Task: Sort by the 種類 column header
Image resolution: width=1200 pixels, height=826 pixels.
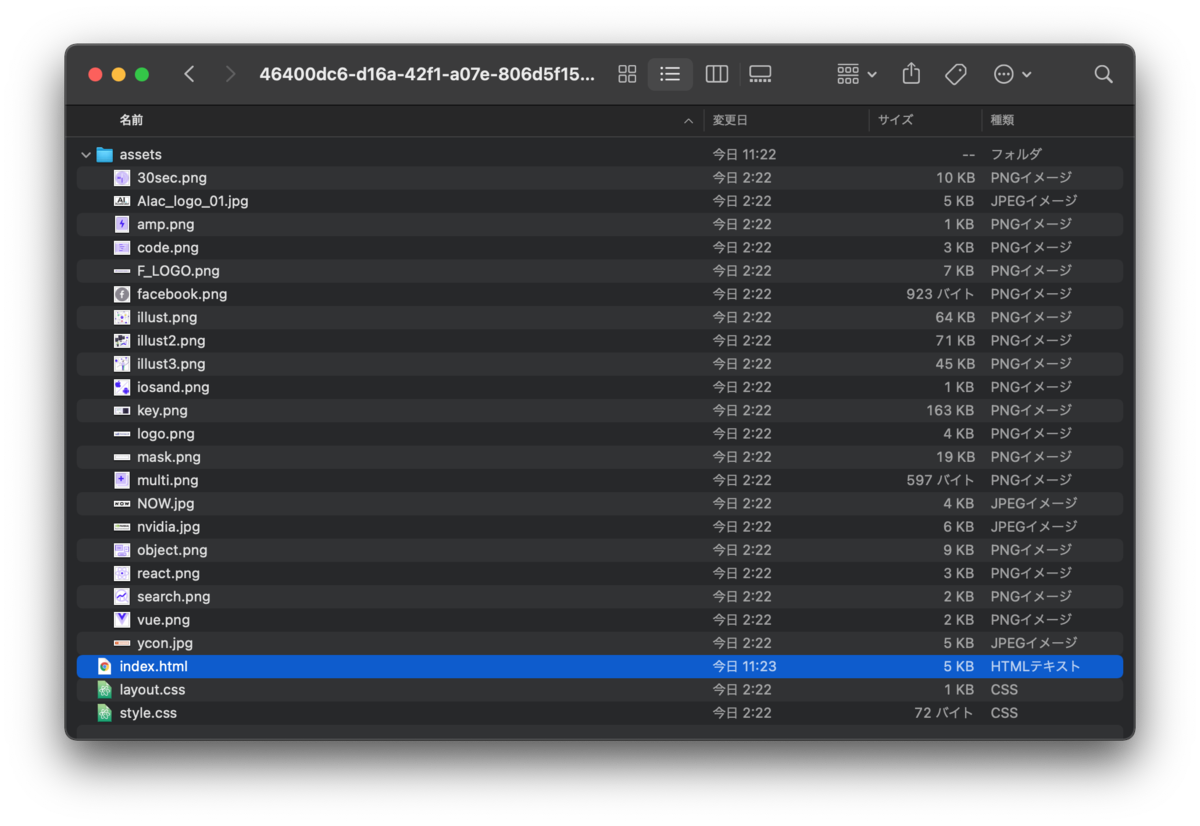Action: click(x=1002, y=120)
